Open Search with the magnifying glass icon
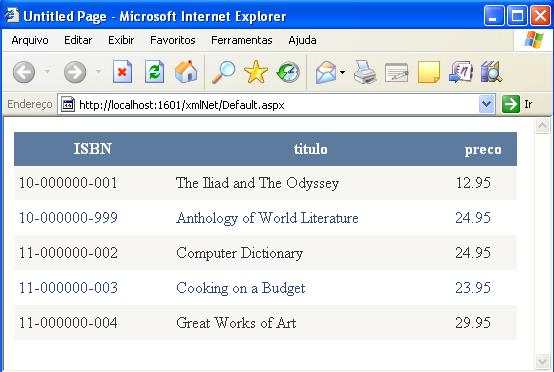Image resolution: width=554 pixels, height=372 pixels. [x=223, y=72]
